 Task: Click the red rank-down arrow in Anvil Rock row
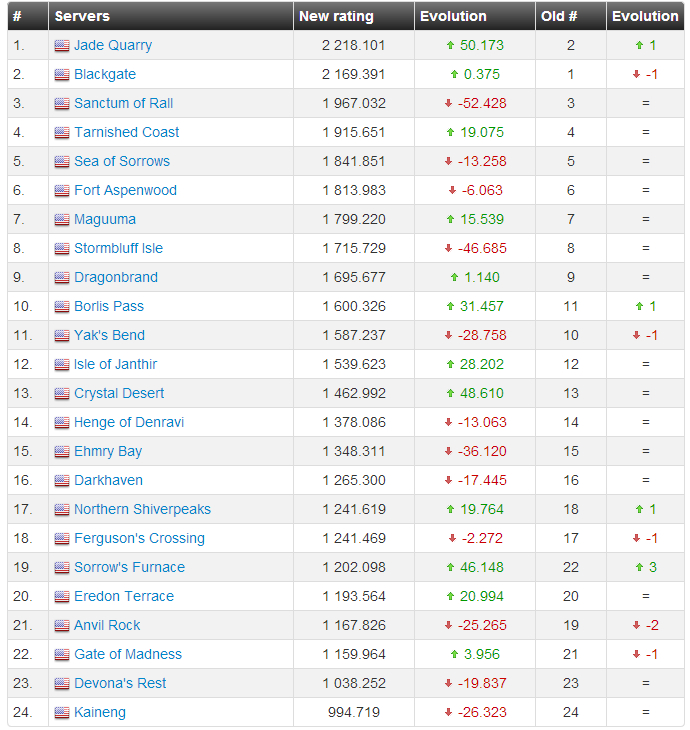click(636, 625)
